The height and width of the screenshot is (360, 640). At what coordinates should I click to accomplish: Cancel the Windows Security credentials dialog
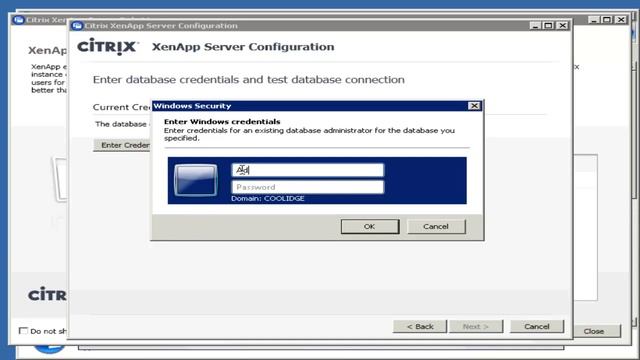436,227
